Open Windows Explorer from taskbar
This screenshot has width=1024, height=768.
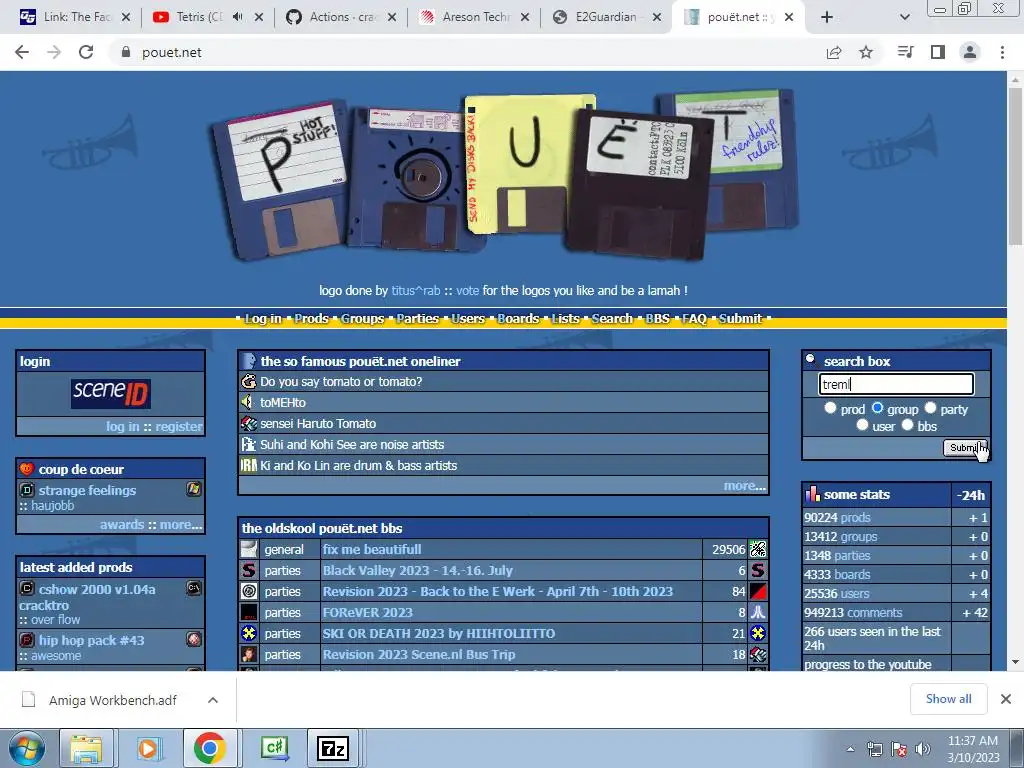coord(86,748)
